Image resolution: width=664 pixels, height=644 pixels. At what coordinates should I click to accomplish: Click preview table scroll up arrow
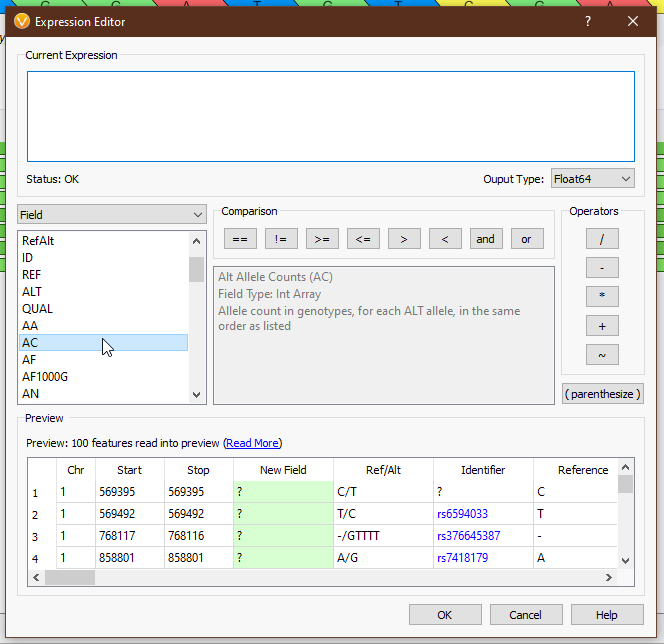click(625, 467)
